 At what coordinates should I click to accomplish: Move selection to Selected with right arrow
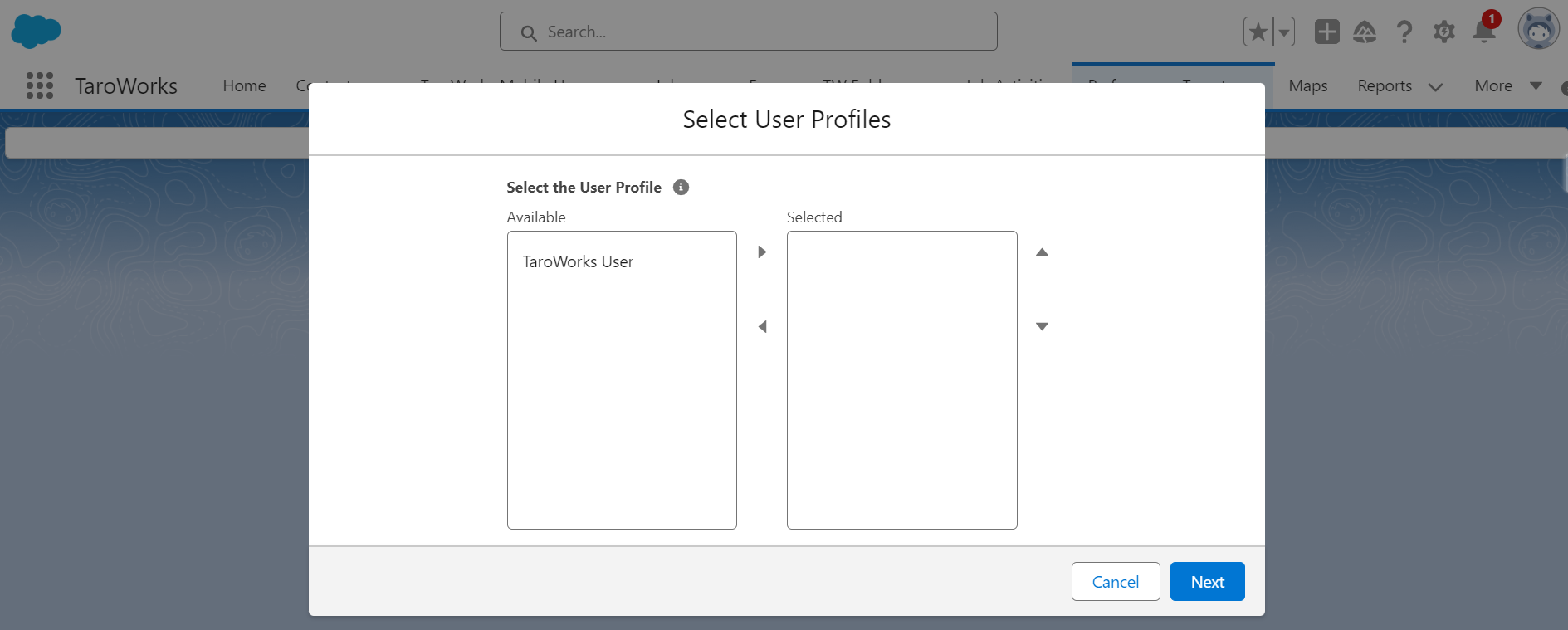click(x=762, y=252)
